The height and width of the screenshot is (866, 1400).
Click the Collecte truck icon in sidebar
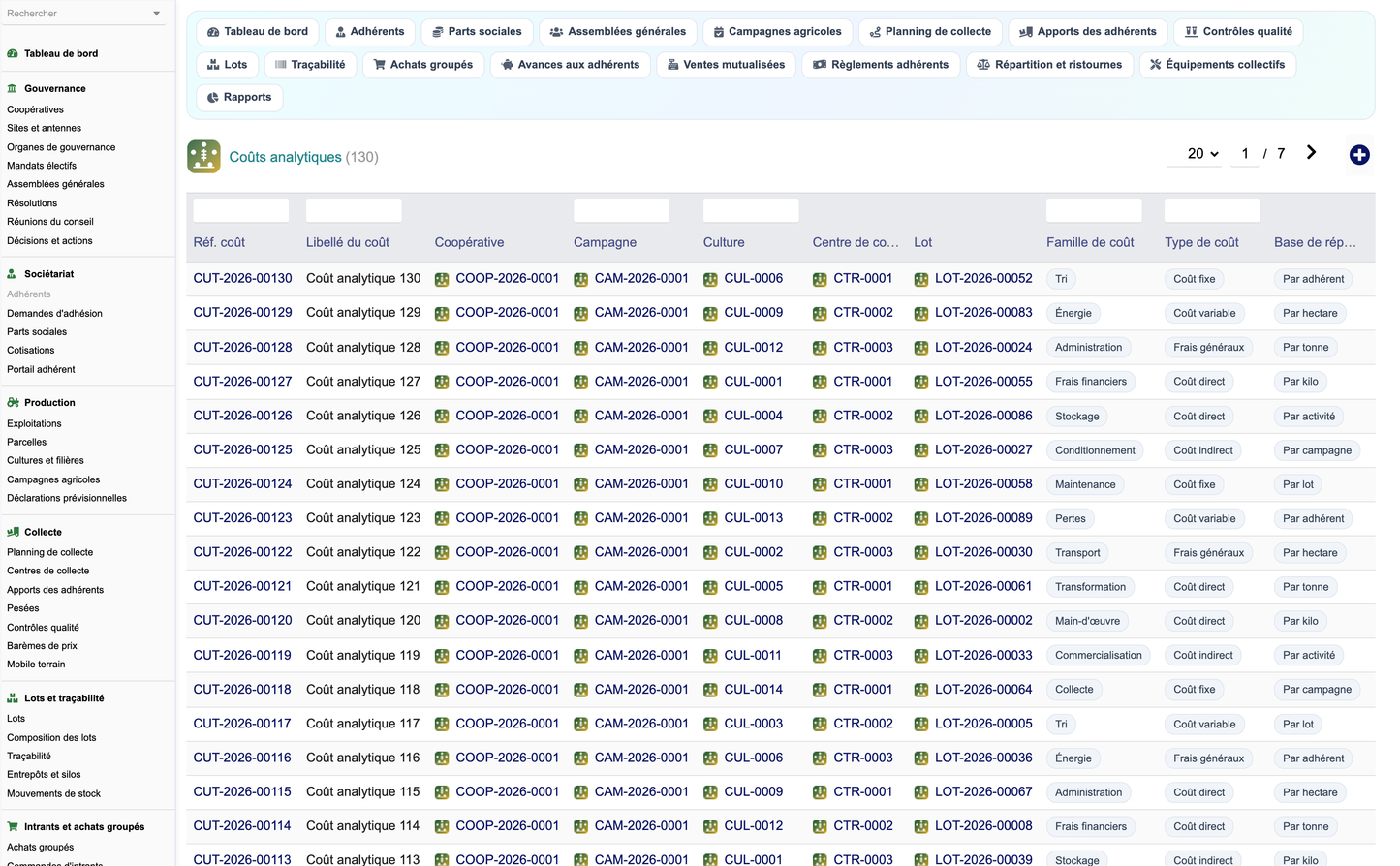point(13,532)
